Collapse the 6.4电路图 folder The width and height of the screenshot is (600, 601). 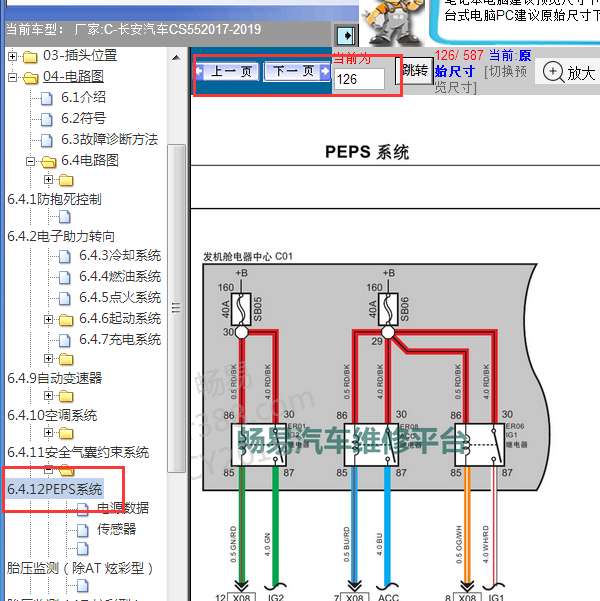30,161
